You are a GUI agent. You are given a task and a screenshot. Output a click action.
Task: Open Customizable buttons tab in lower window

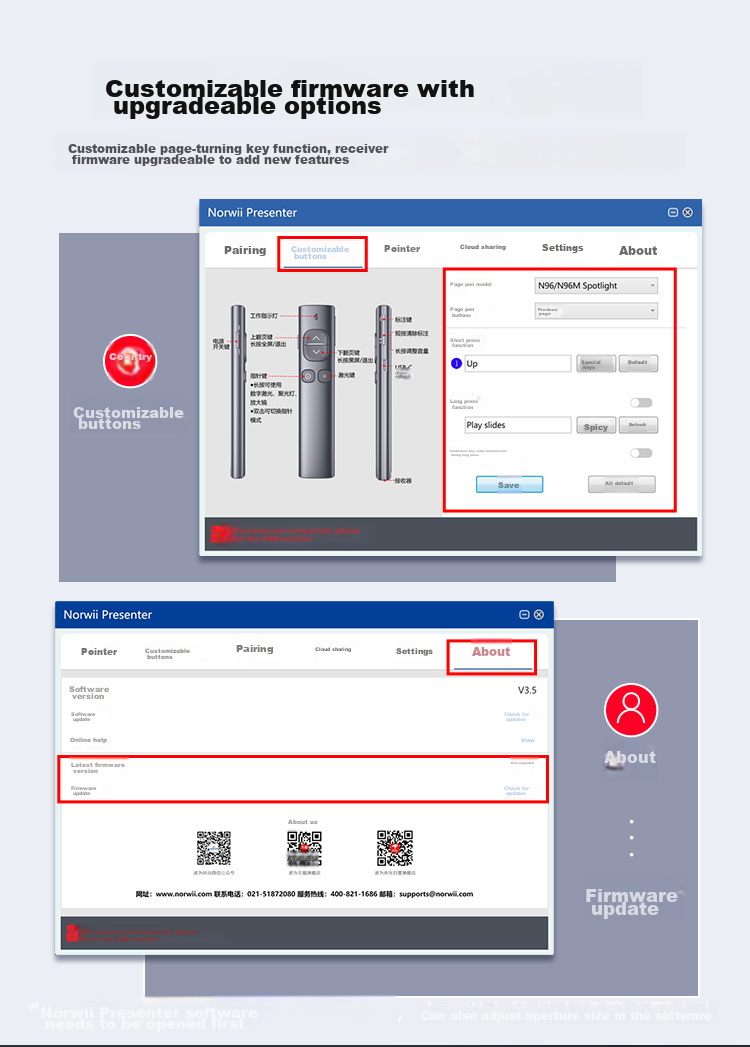coord(167,654)
